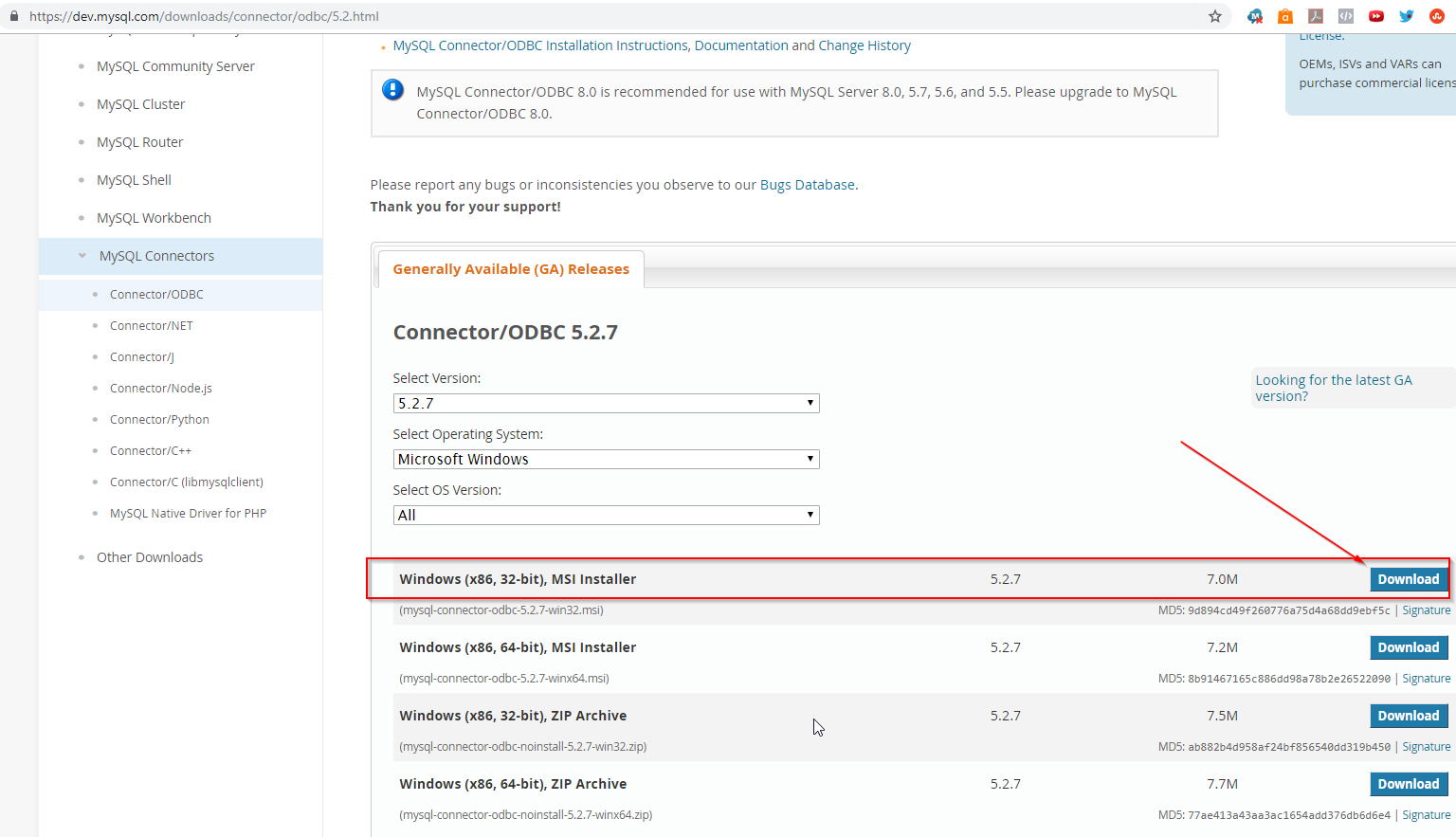
Task: Select Connector/NET in sidebar
Action: pyautogui.click(x=152, y=326)
